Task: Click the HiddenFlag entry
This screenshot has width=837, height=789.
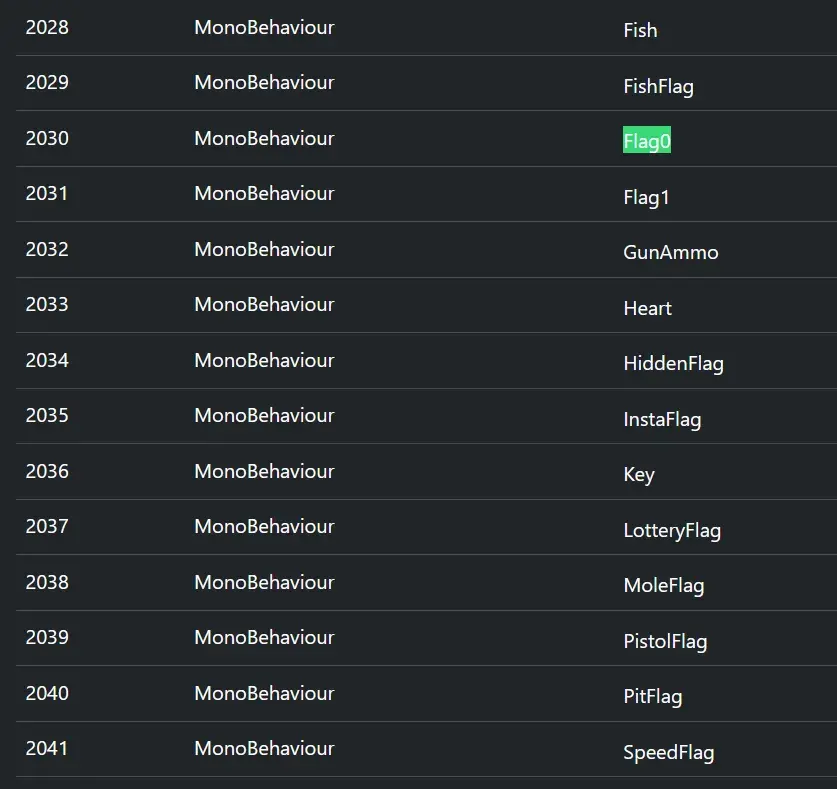Action: (x=673, y=363)
